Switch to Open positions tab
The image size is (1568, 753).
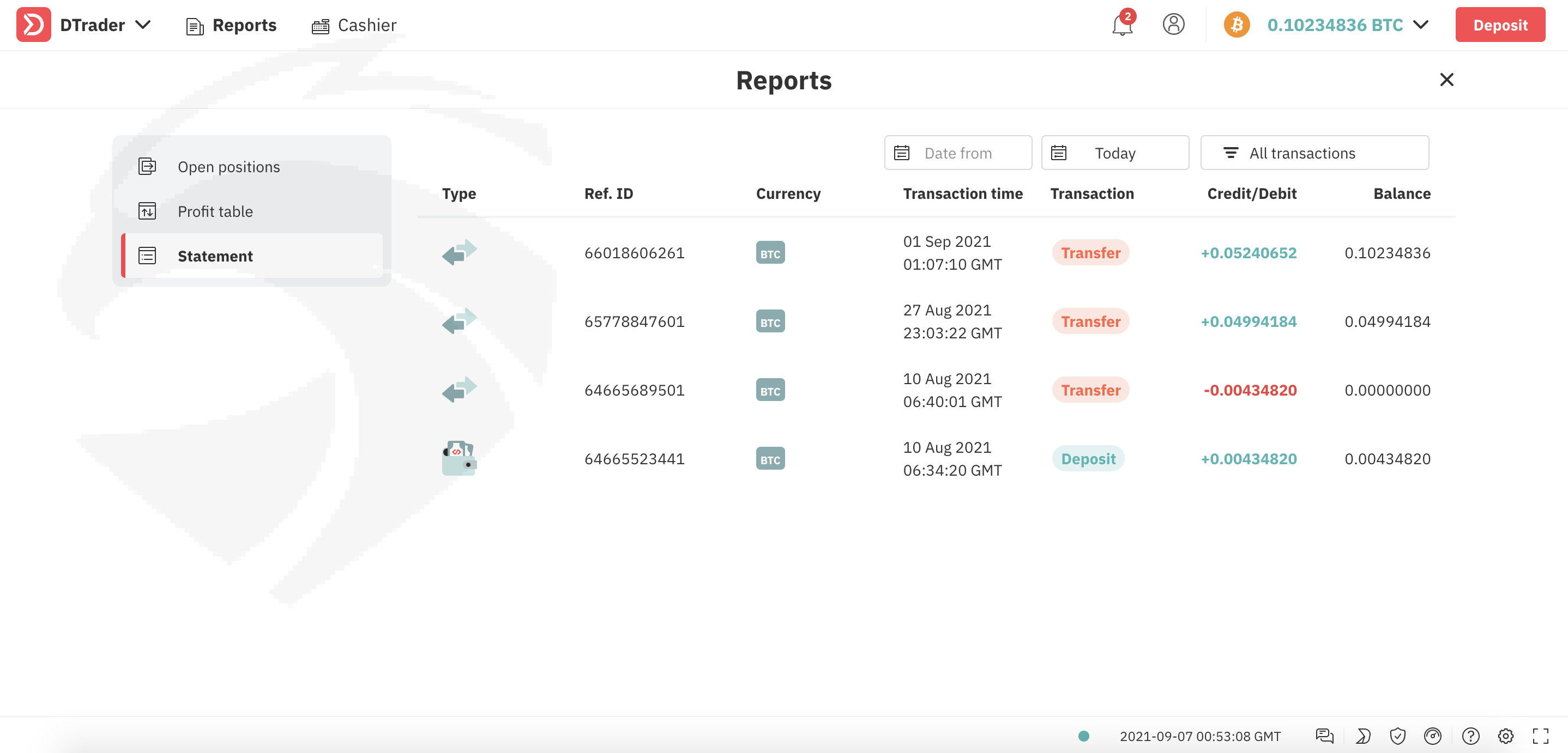tap(228, 167)
